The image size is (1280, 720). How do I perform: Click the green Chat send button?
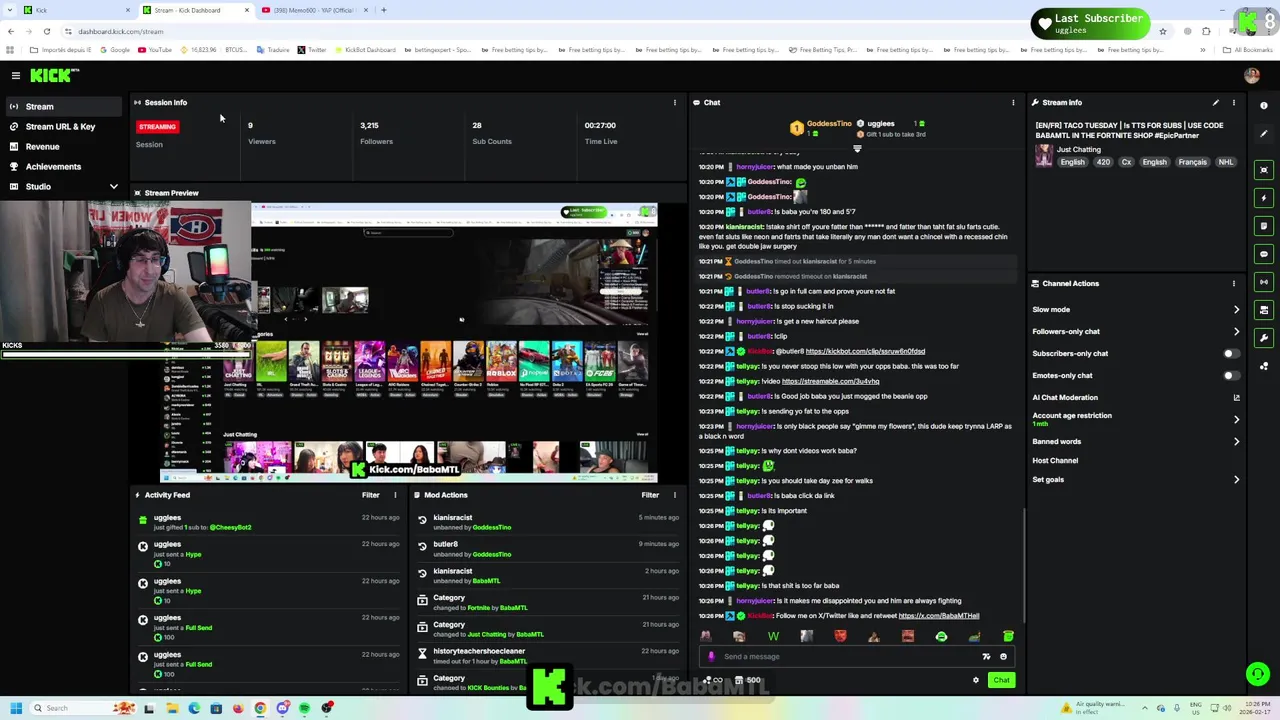coord(1001,680)
